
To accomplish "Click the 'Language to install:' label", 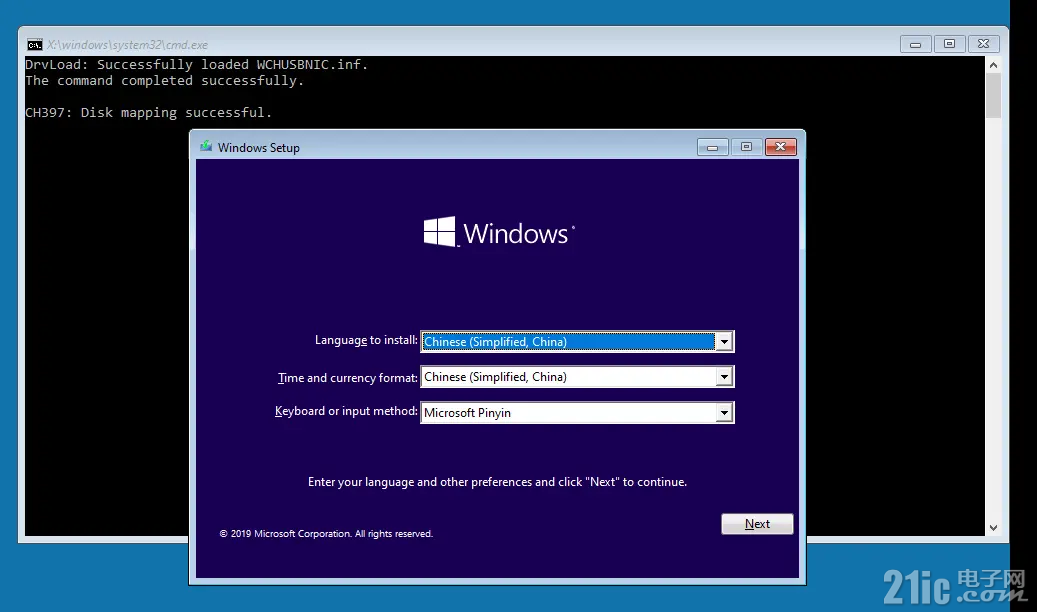I will coord(366,340).
